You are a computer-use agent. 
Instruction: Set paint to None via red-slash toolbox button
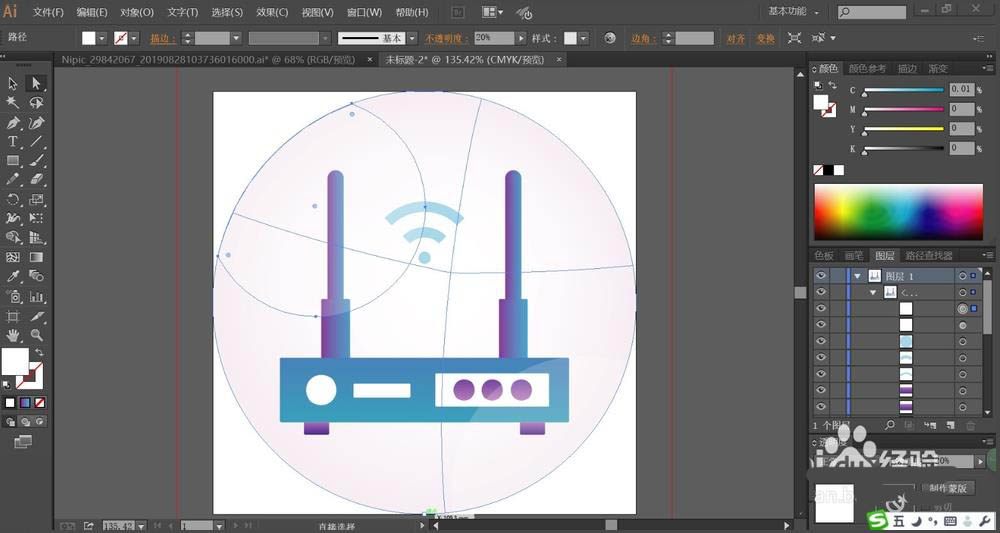40,403
